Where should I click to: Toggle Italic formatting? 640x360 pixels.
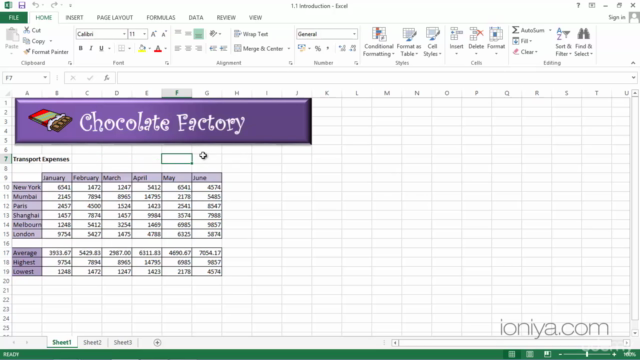point(91,49)
